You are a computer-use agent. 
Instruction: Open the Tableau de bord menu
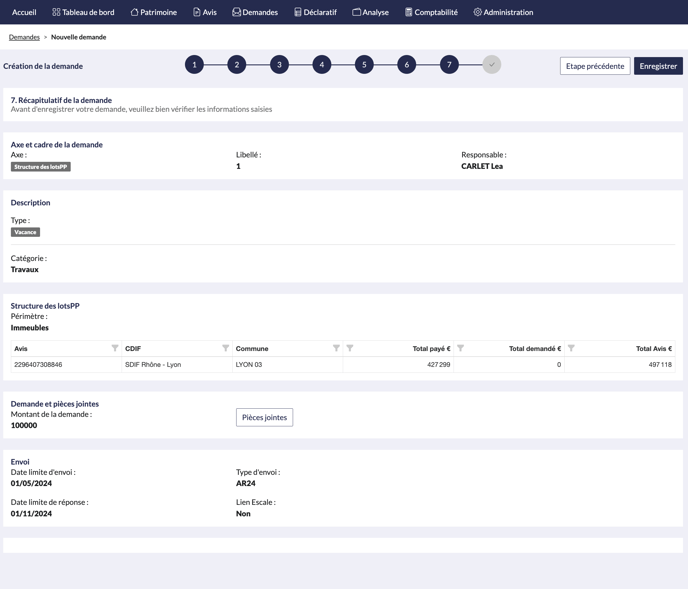(83, 12)
